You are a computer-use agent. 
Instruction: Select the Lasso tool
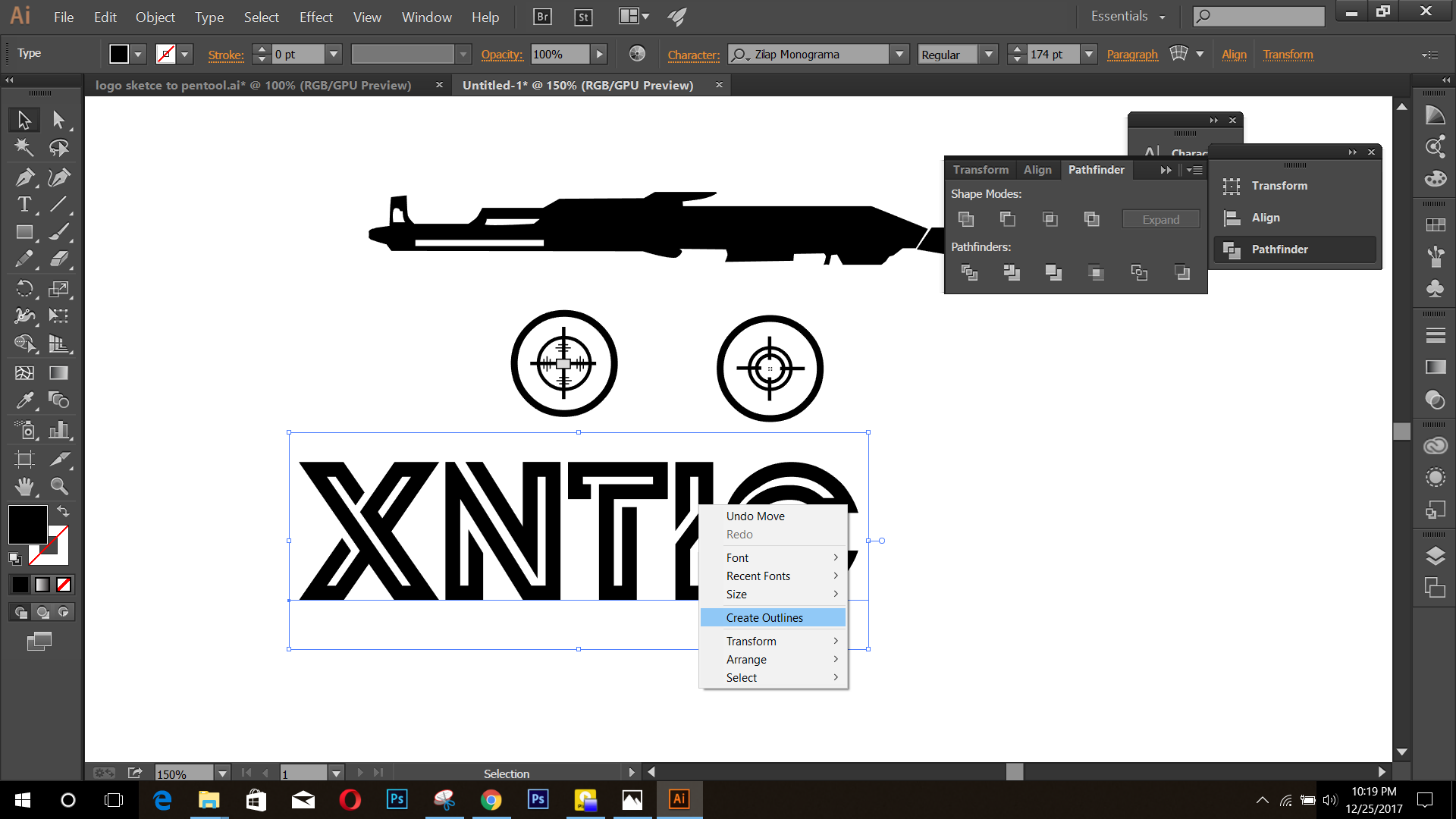pyautogui.click(x=58, y=147)
